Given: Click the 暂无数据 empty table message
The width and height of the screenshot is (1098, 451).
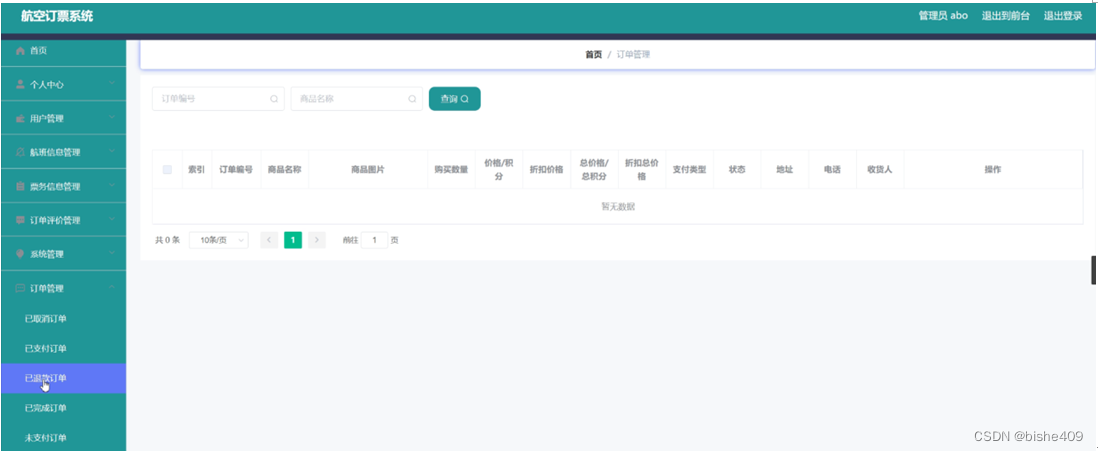Looking at the screenshot, I should (618, 207).
